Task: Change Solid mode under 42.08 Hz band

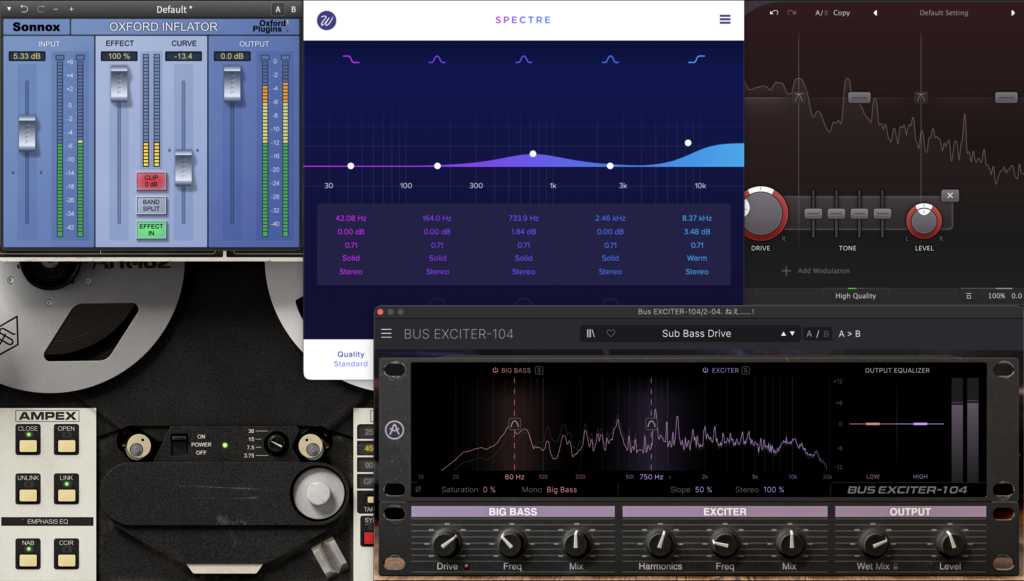Action: (x=351, y=258)
